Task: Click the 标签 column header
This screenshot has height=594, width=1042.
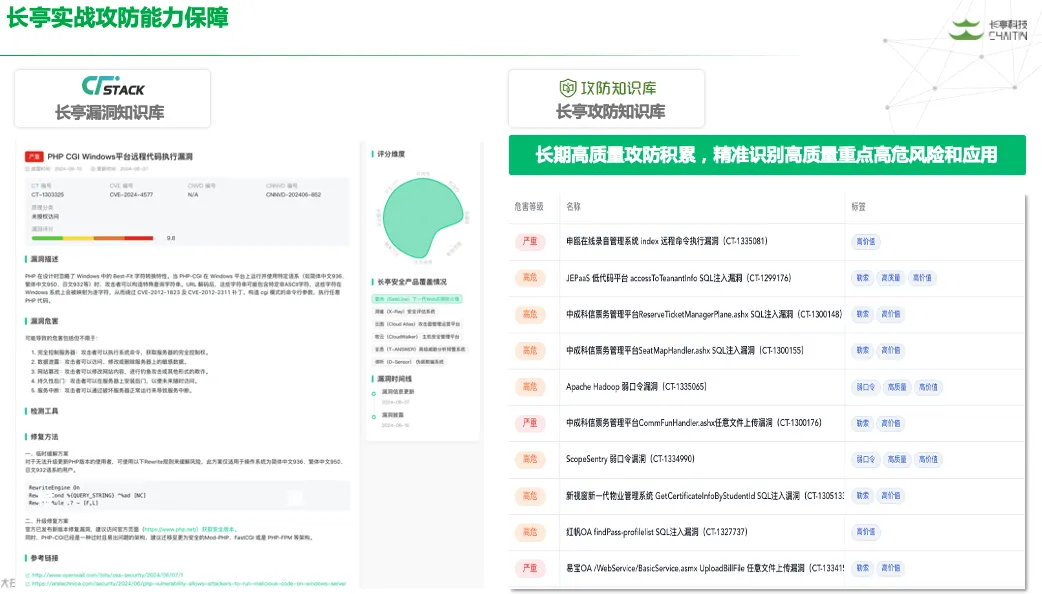Action: pos(857,206)
